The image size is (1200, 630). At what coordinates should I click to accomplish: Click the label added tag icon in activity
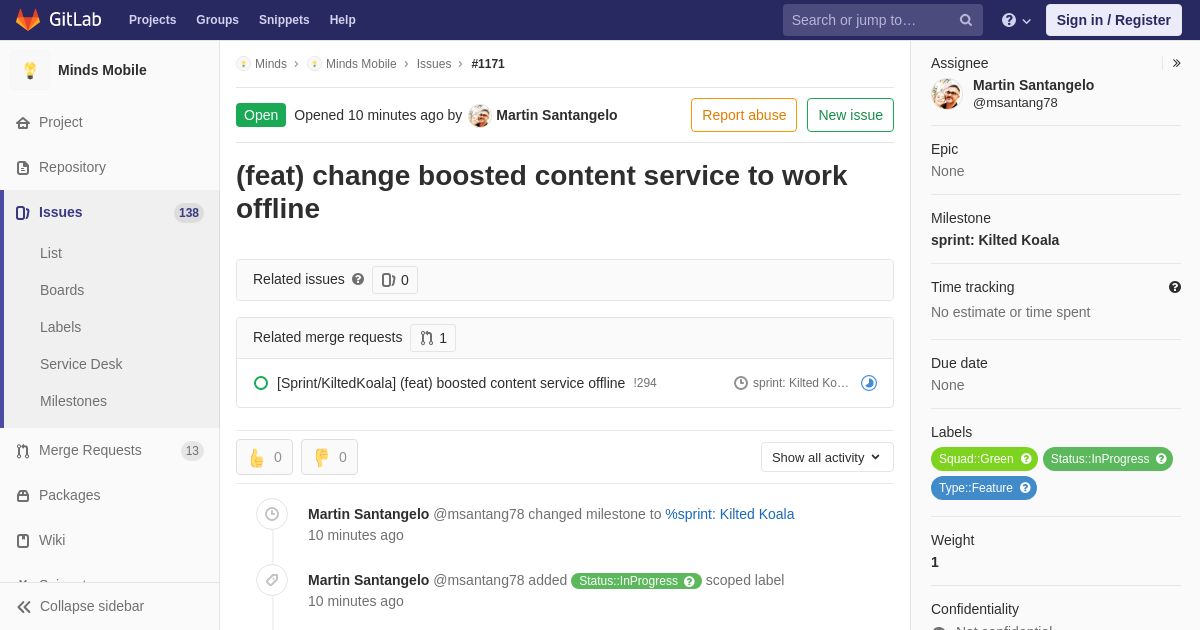(272, 580)
